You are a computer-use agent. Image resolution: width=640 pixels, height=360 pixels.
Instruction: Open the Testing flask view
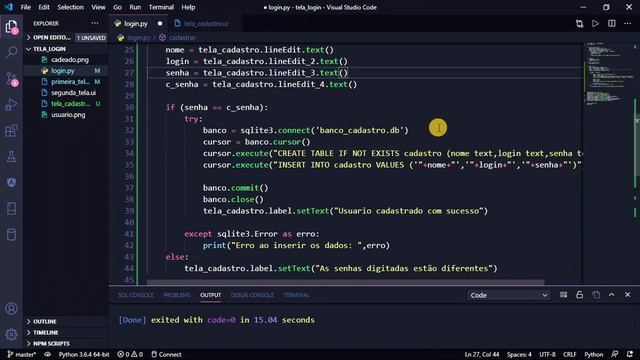pos(11,157)
